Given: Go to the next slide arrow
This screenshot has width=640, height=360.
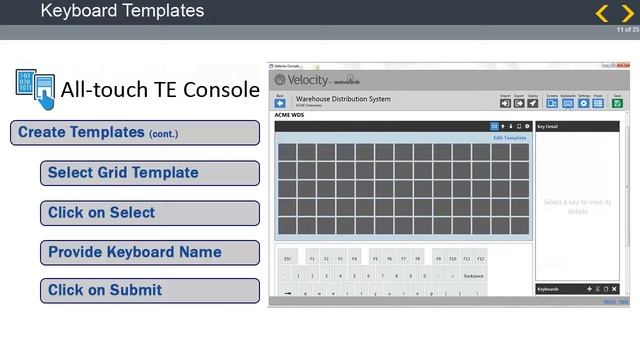Looking at the screenshot, I should (x=628, y=13).
